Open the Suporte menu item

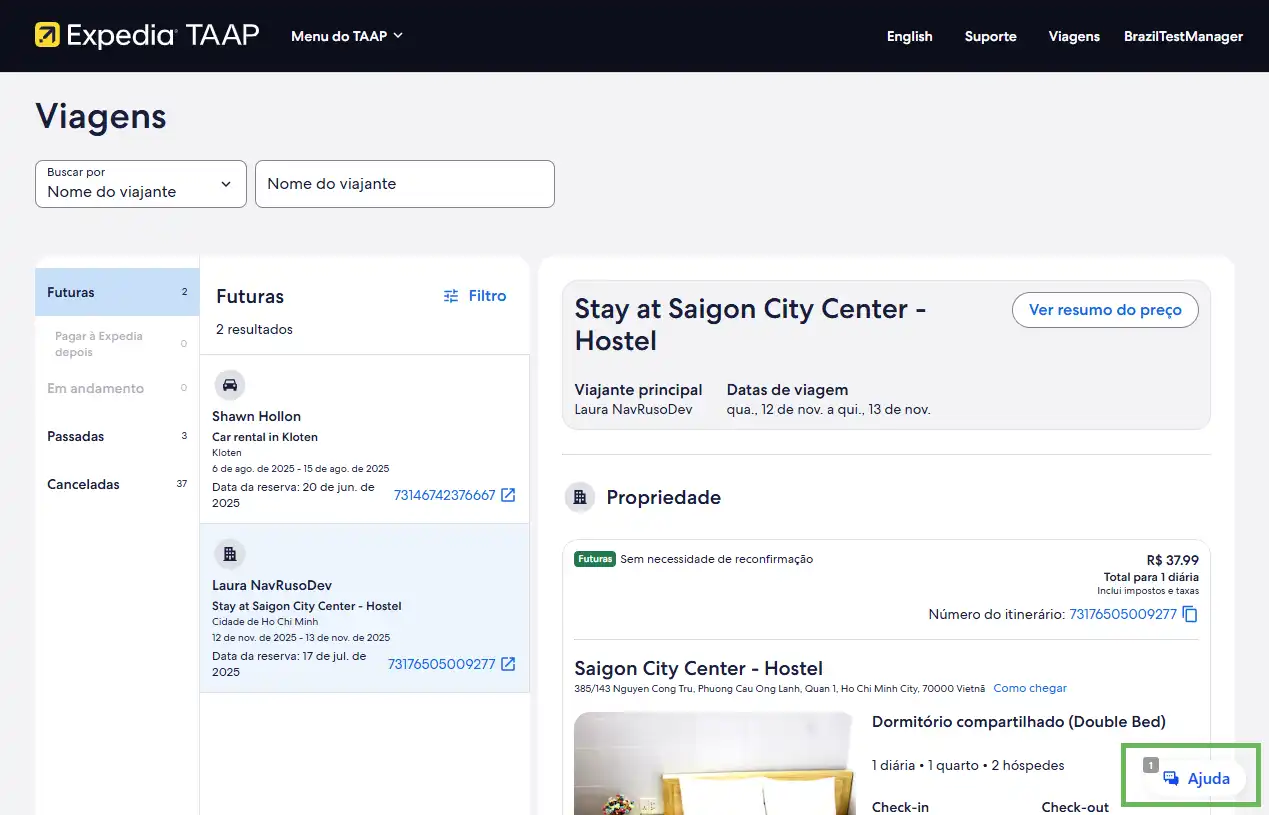point(990,36)
